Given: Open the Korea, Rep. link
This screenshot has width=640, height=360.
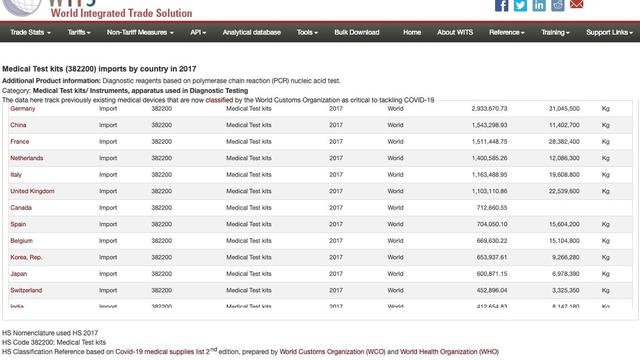Looking at the screenshot, I should point(26,257).
